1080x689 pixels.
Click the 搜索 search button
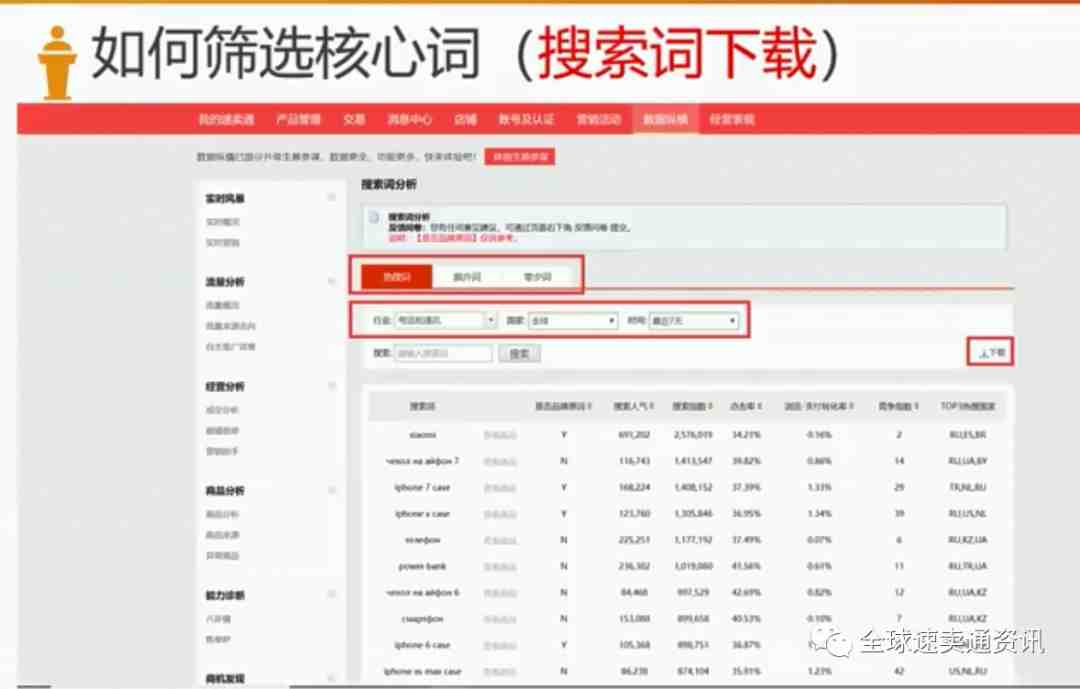pyautogui.click(x=519, y=353)
